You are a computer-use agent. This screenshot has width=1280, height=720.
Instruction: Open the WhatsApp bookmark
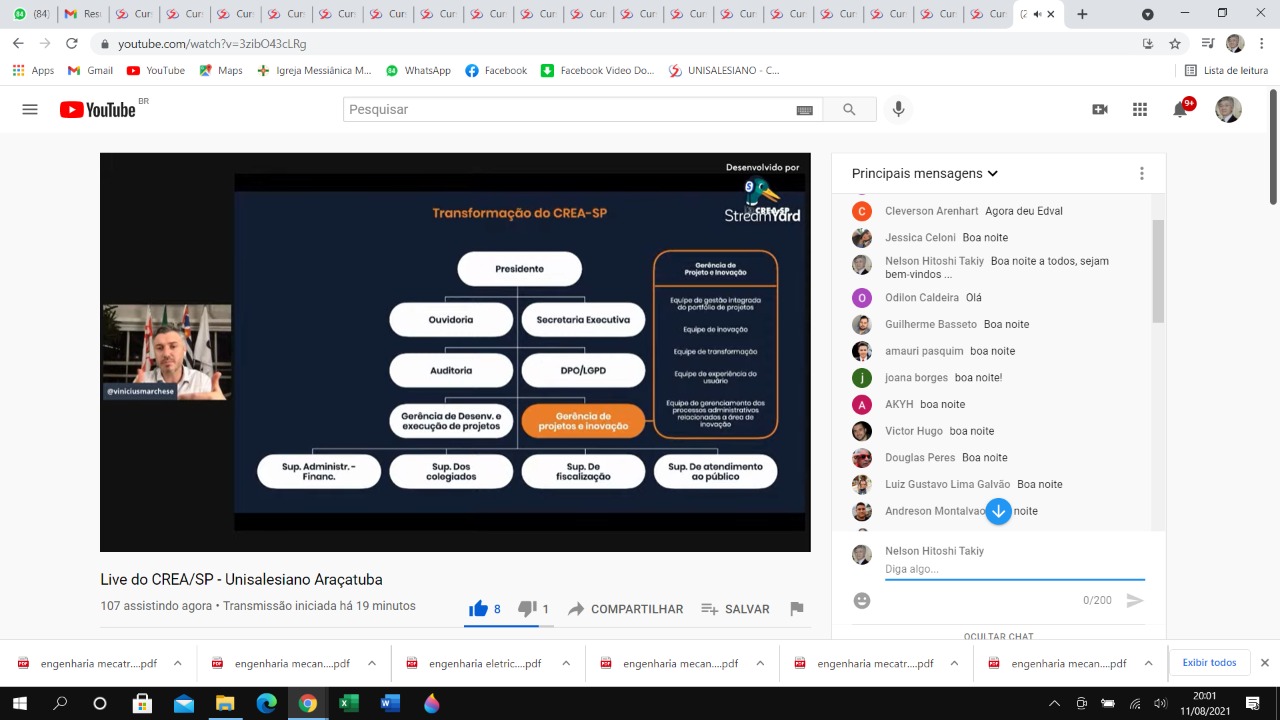coord(418,71)
